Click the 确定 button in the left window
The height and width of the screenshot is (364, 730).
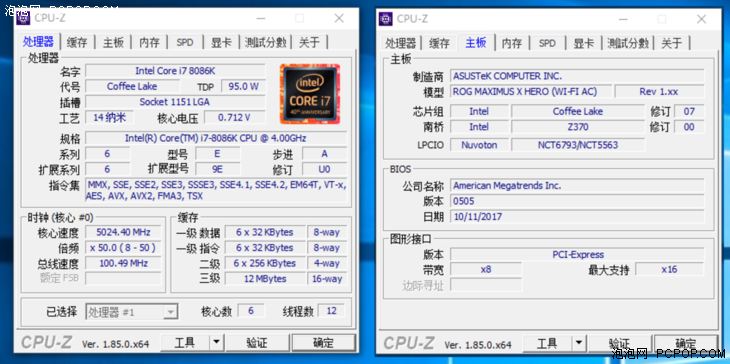point(324,343)
